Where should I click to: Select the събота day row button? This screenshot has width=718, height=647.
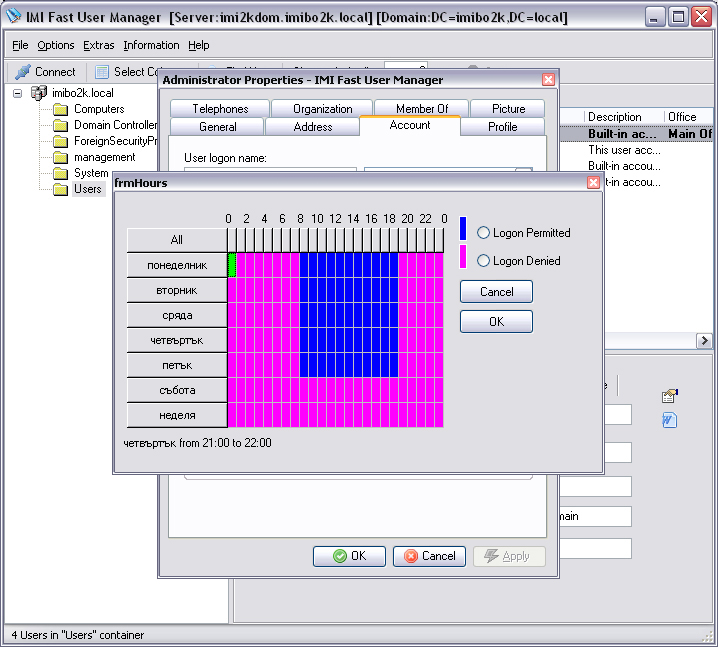click(x=177, y=390)
